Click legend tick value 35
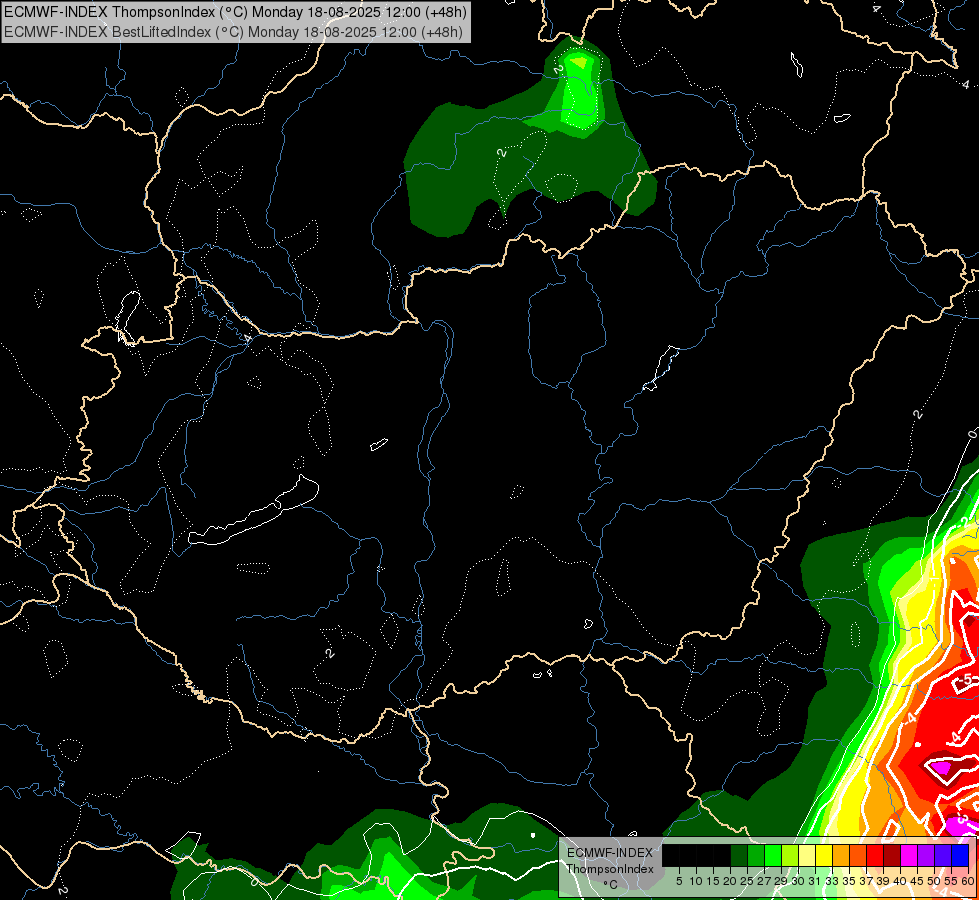This screenshot has width=979, height=900. click(850, 881)
